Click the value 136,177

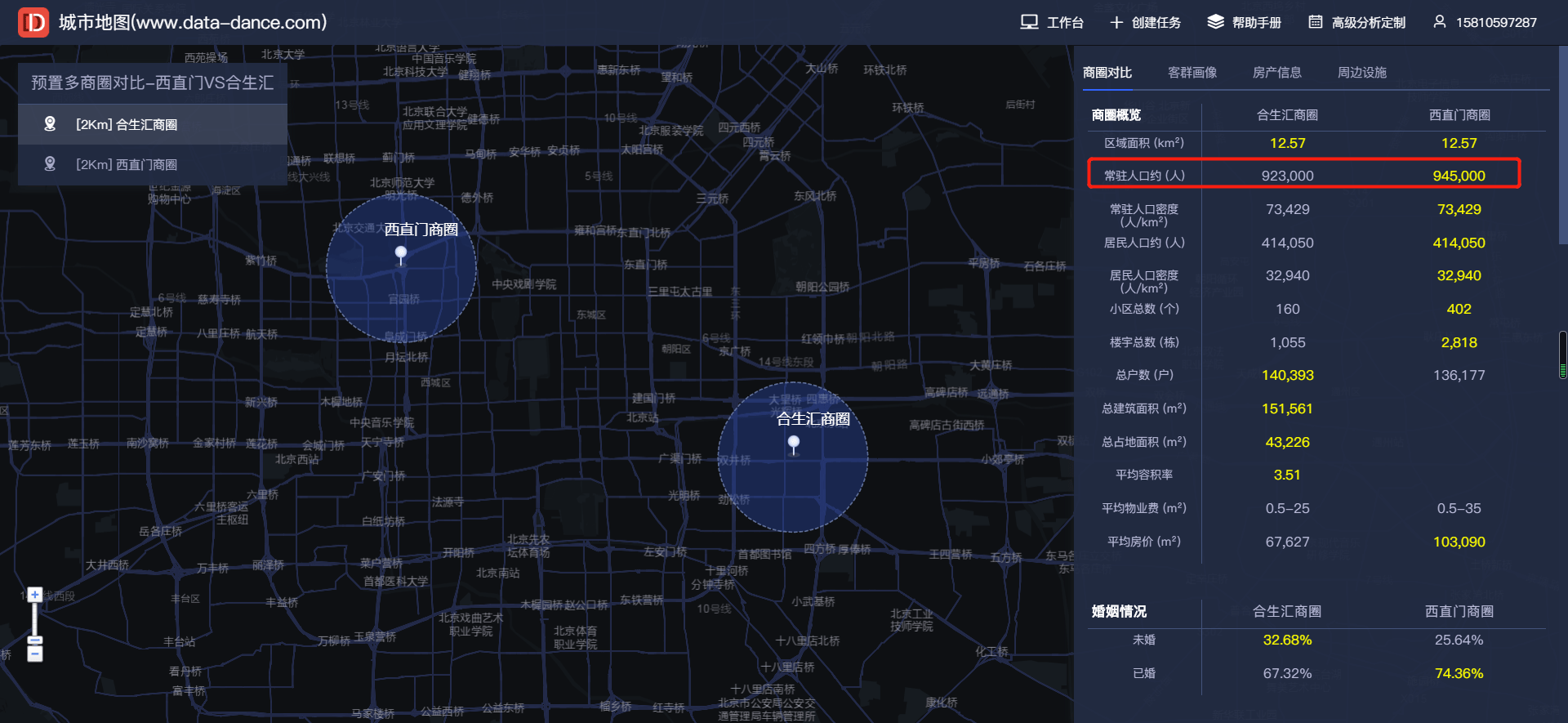1459,375
